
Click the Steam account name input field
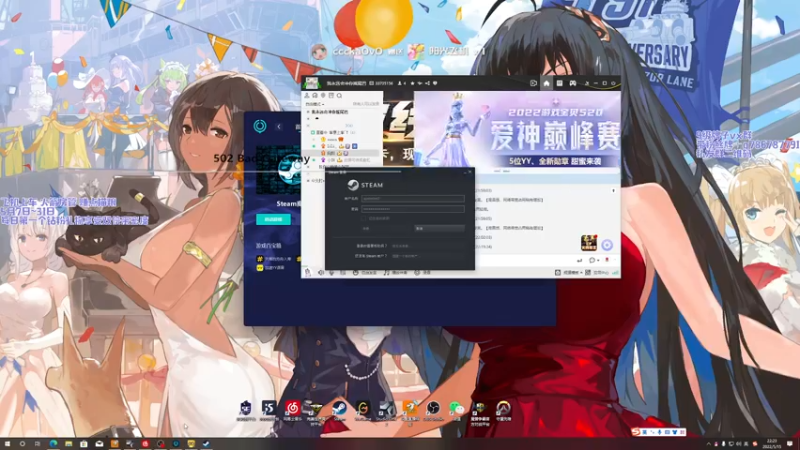tap(413, 198)
